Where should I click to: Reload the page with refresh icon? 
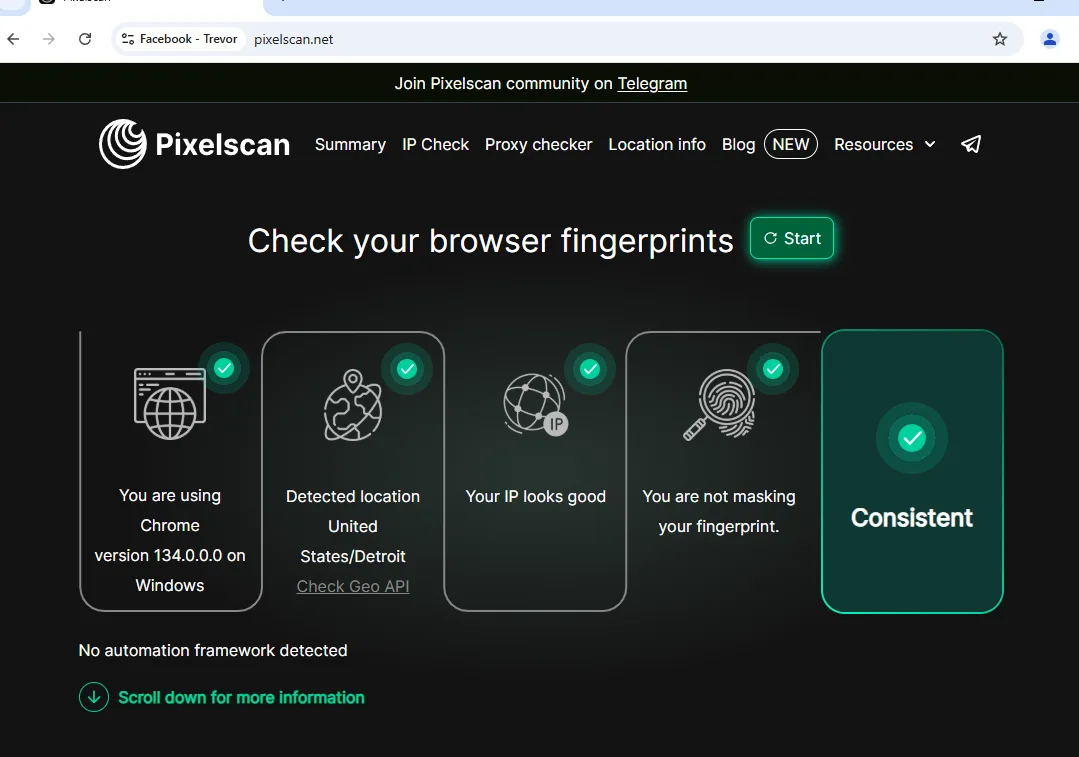point(85,39)
